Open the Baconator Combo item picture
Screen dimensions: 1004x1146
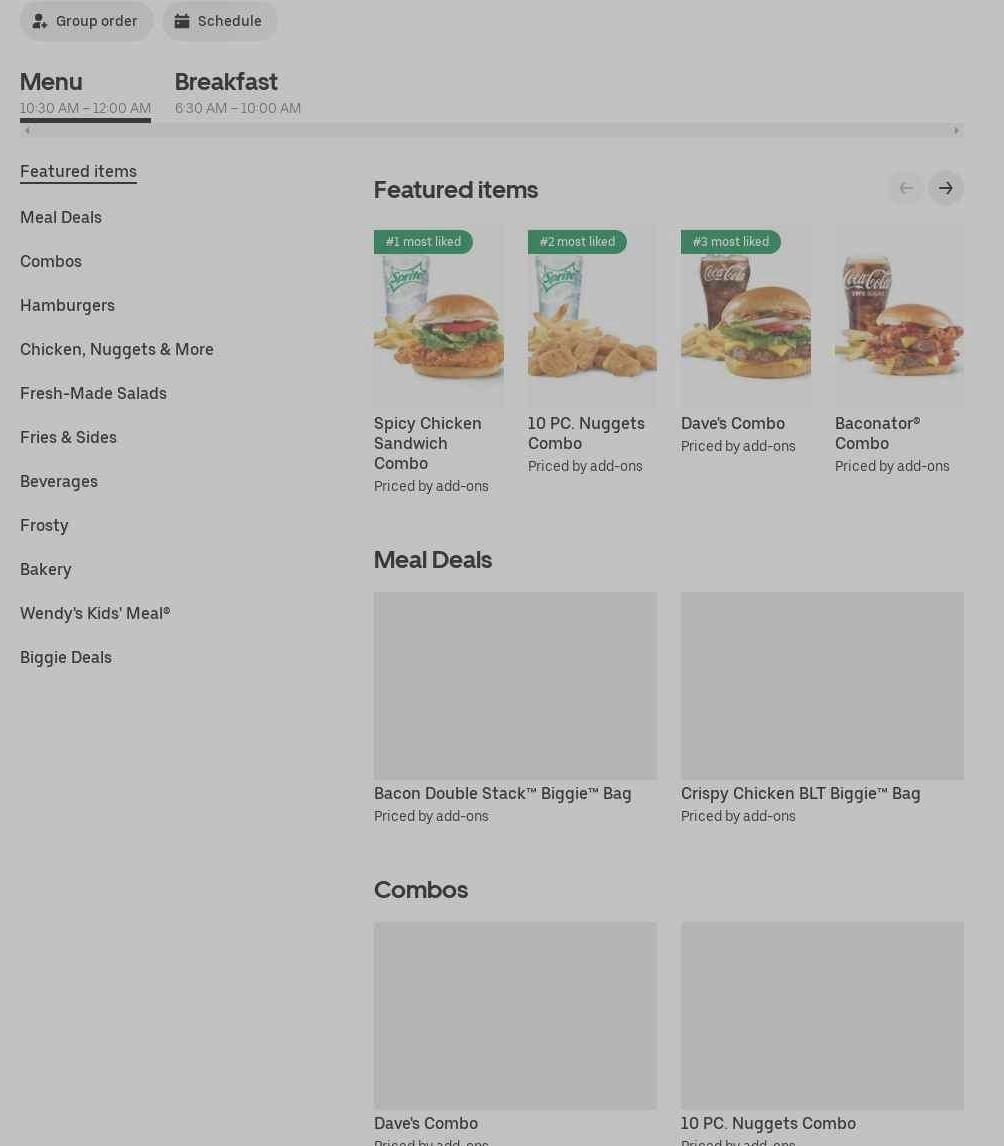point(899,316)
